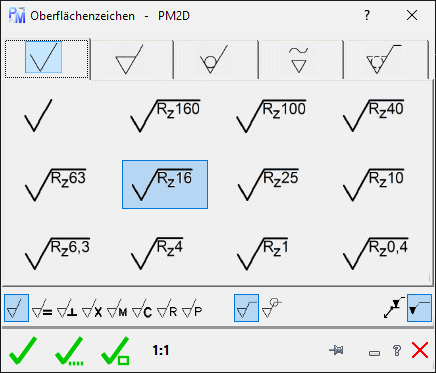Activate the leader arrow placement option
The height and width of the screenshot is (373, 436).
pyautogui.click(x=394, y=308)
